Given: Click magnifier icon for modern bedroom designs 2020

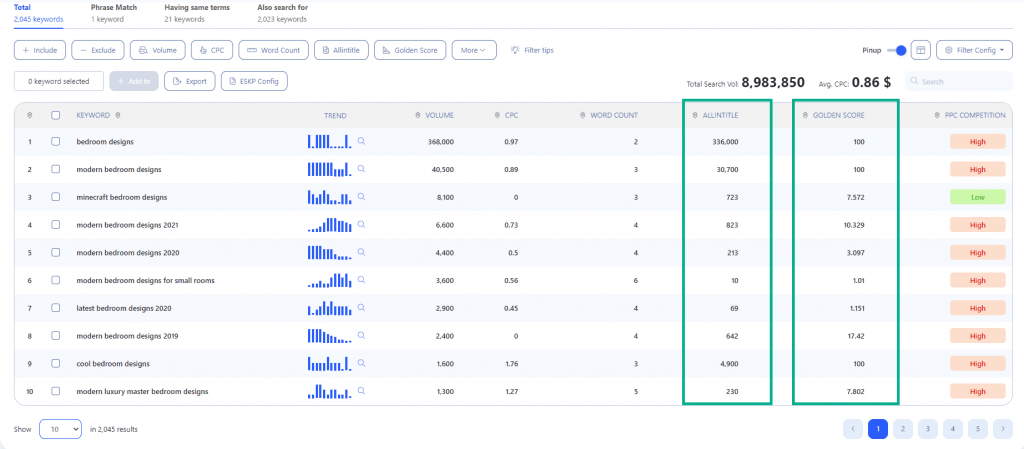Looking at the screenshot, I should 361,252.
